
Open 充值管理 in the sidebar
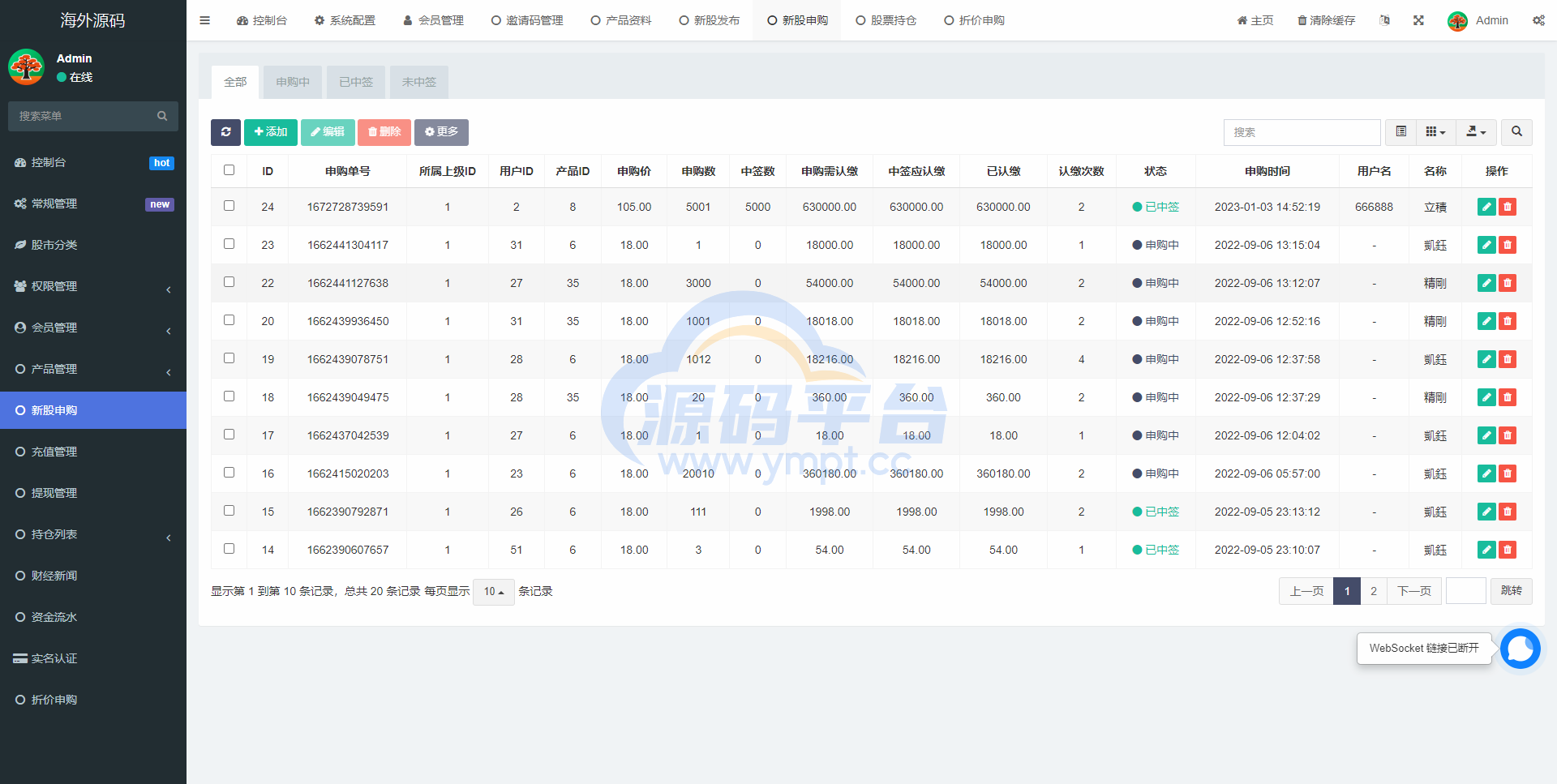click(93, 452)
